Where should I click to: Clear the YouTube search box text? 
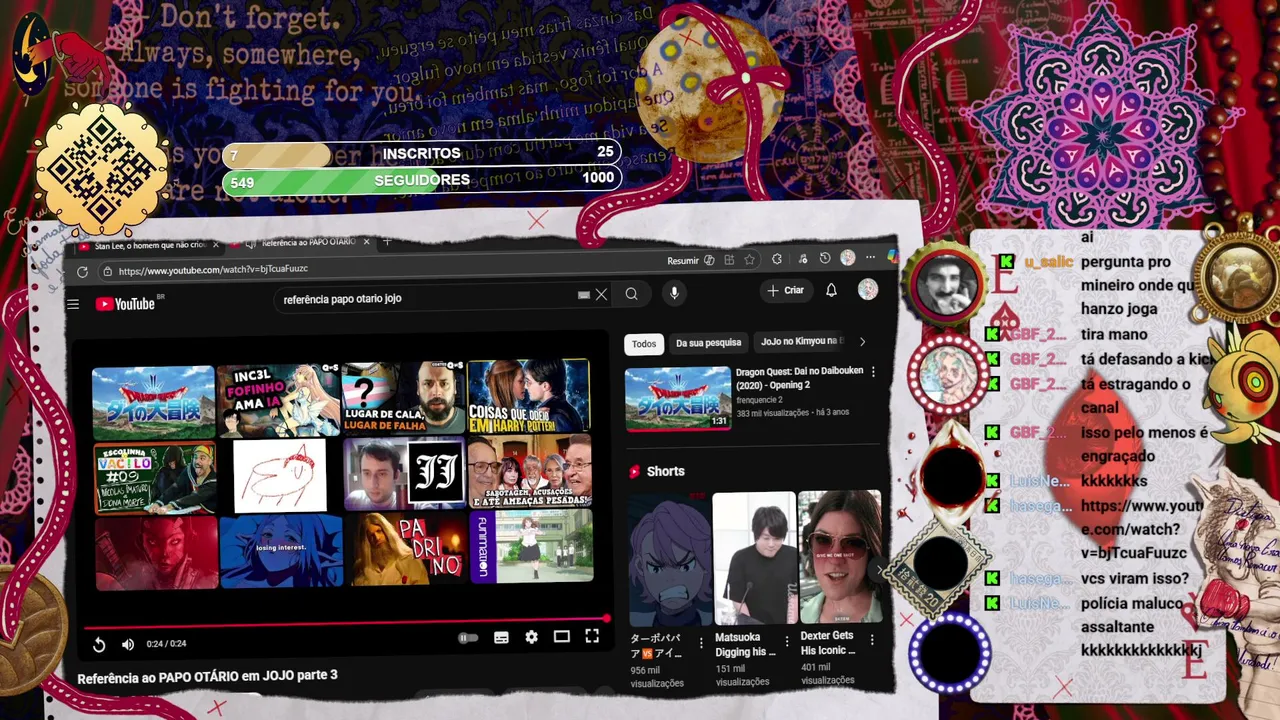point(601,294)
